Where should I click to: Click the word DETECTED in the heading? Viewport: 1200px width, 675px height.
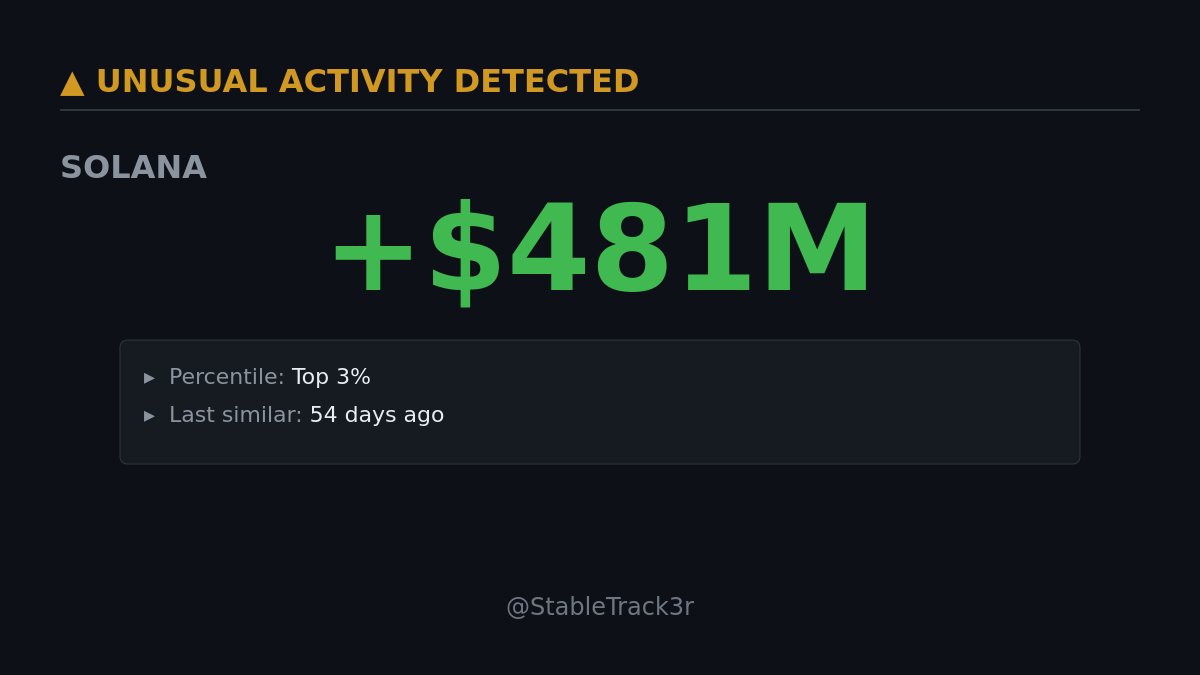click(x=546, y=82)
